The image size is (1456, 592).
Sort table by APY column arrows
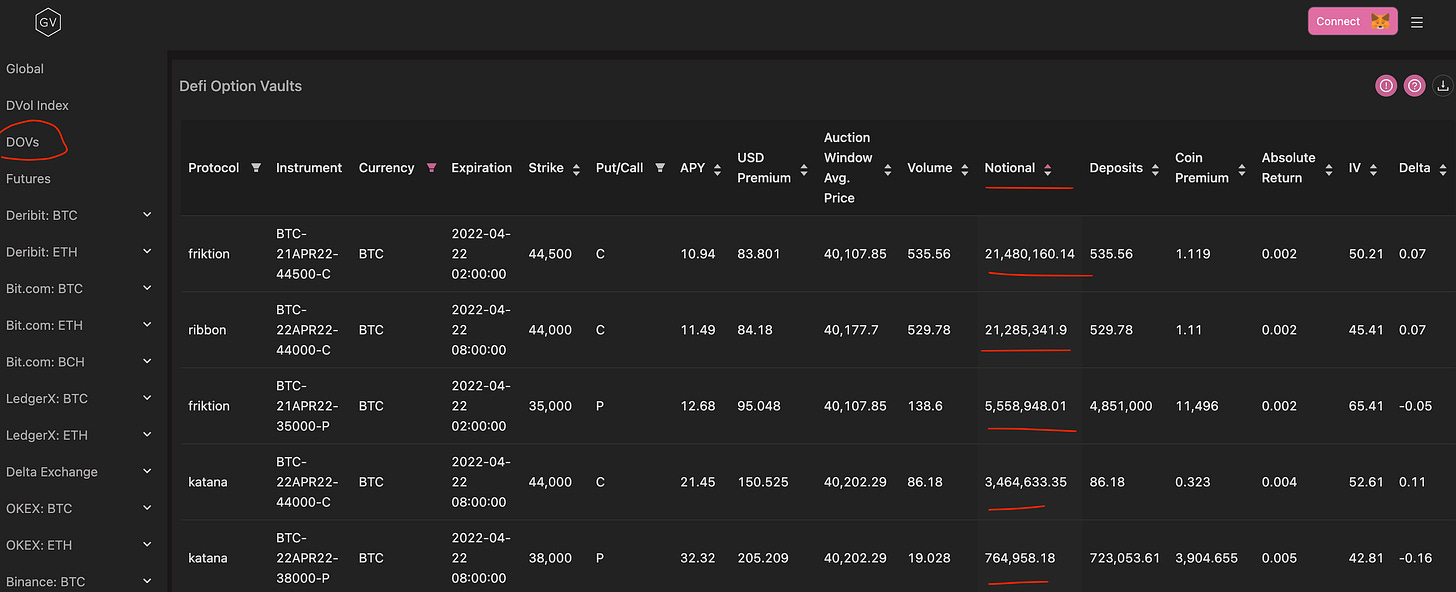[716, 169]
